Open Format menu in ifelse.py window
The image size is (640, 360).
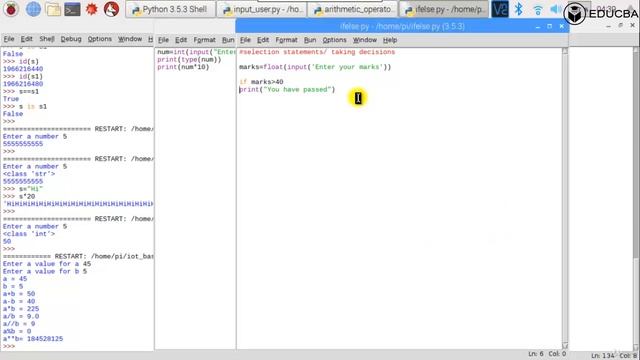(x=286, y=40)
